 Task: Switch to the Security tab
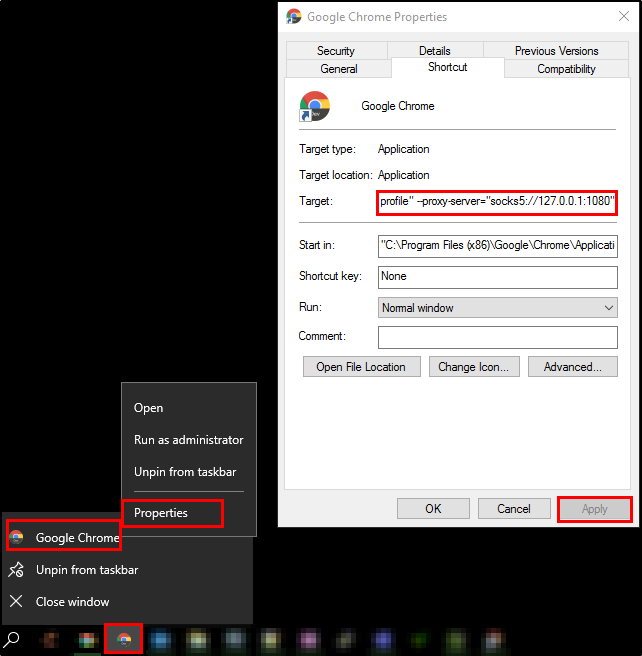pos(336,51)
